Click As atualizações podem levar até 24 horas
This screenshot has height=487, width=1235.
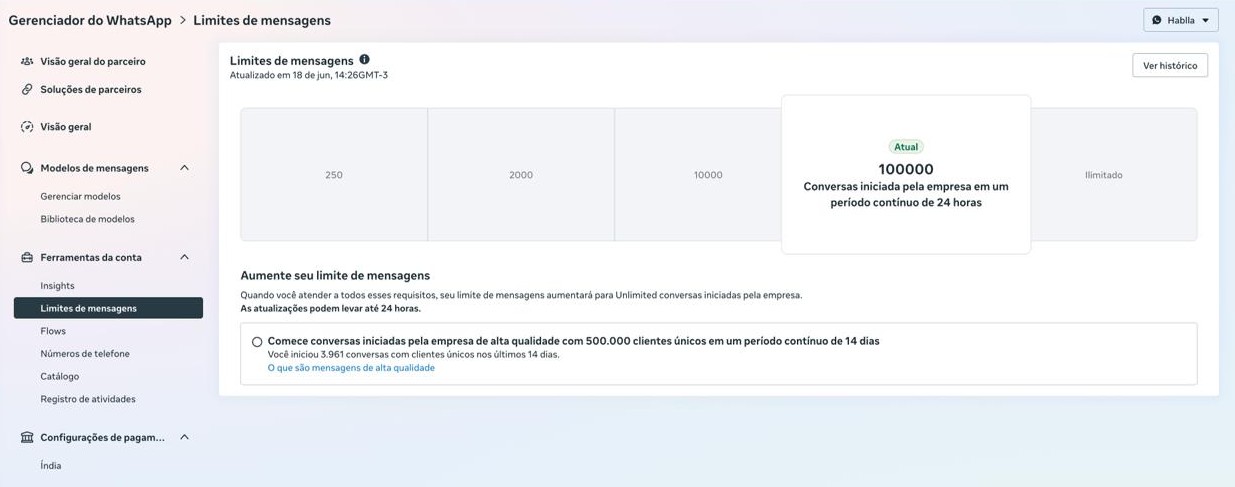(331, 308)
